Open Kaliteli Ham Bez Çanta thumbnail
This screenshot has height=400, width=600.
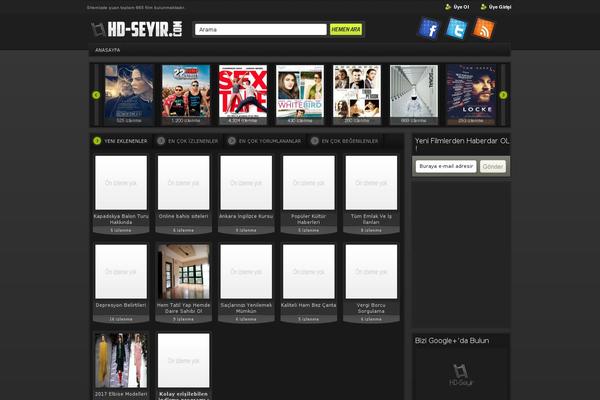pos(309,271)
